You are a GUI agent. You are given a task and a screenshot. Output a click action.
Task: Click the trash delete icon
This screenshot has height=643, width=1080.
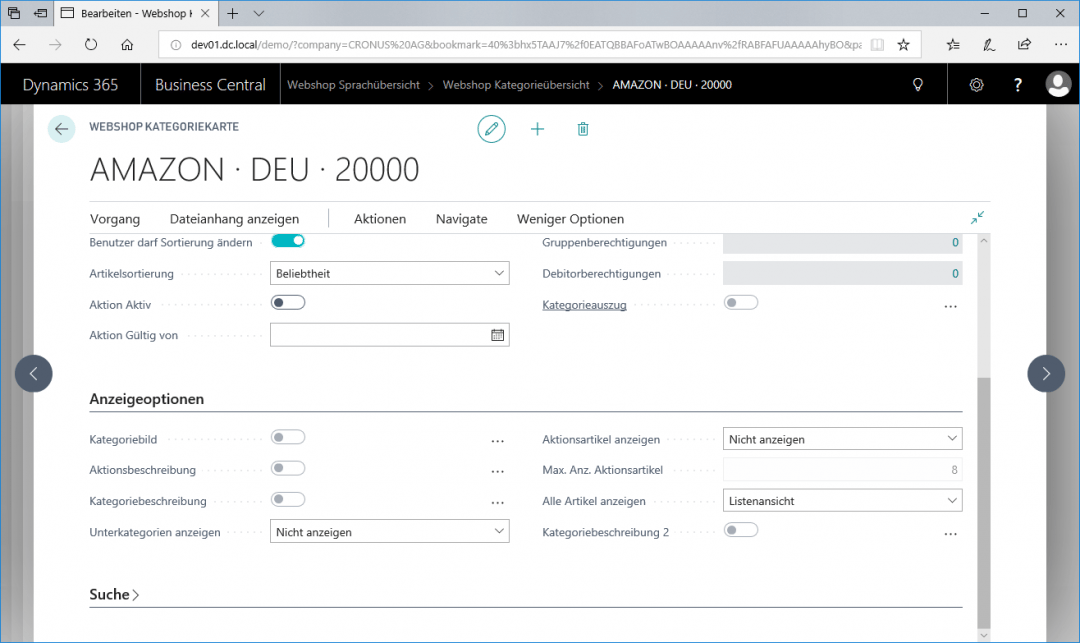point(583,129)
